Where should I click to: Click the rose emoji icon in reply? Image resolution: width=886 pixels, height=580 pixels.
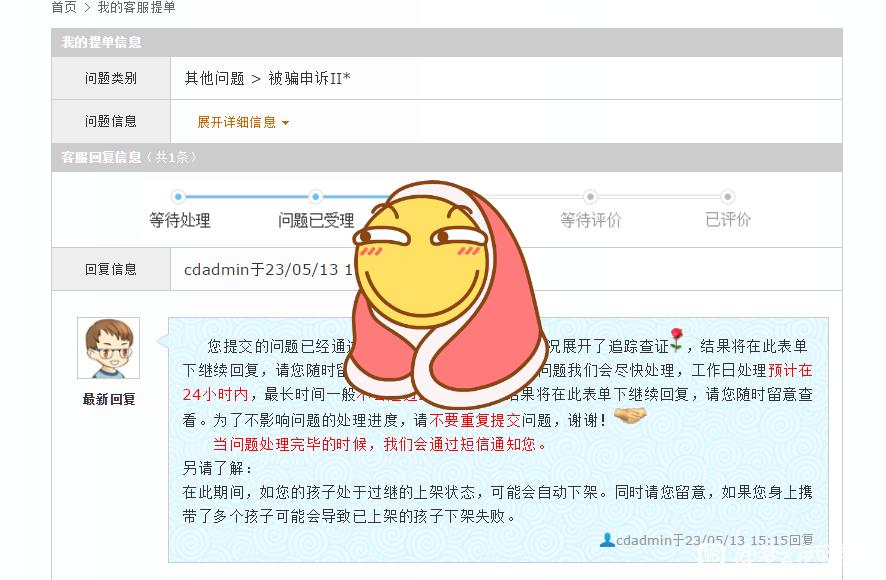point(677,340)
